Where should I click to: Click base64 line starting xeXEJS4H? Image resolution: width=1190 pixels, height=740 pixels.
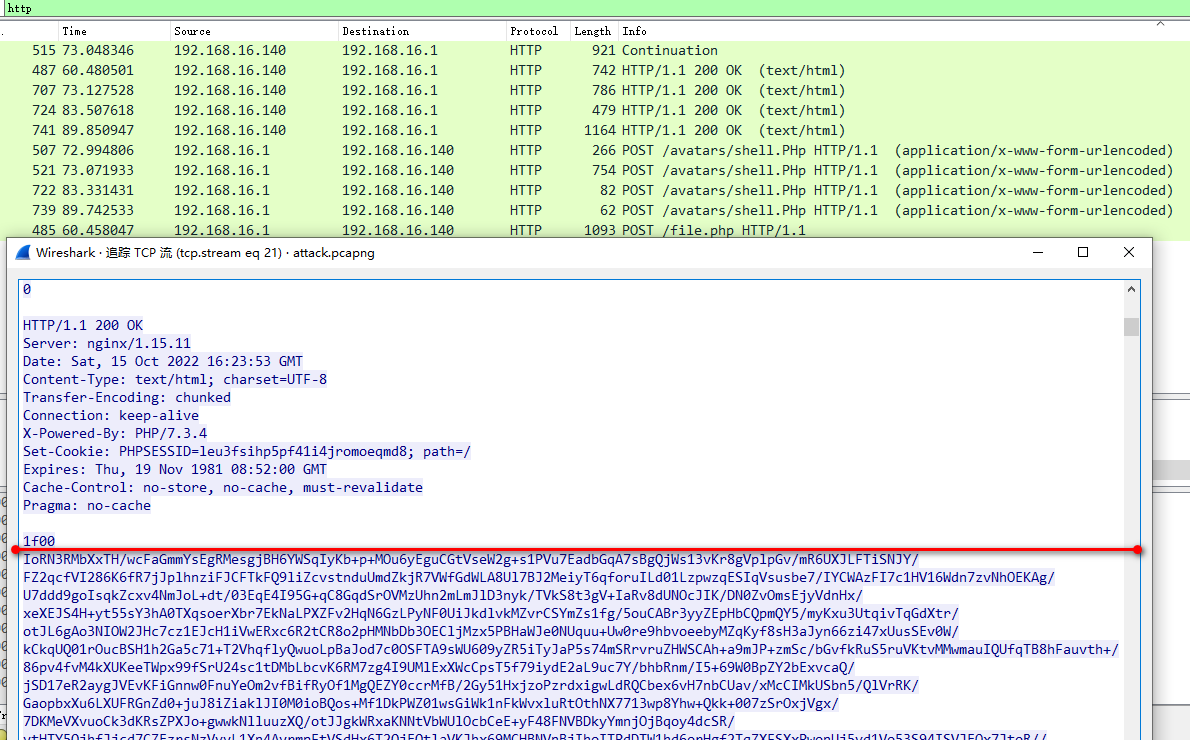coord(491,613)
